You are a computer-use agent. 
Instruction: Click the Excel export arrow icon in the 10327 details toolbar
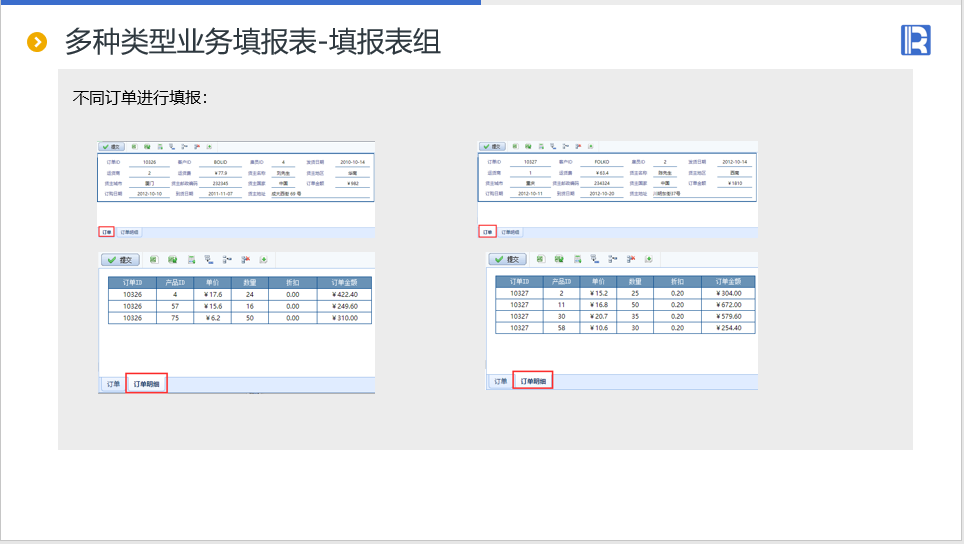click(x=559, y=259)
